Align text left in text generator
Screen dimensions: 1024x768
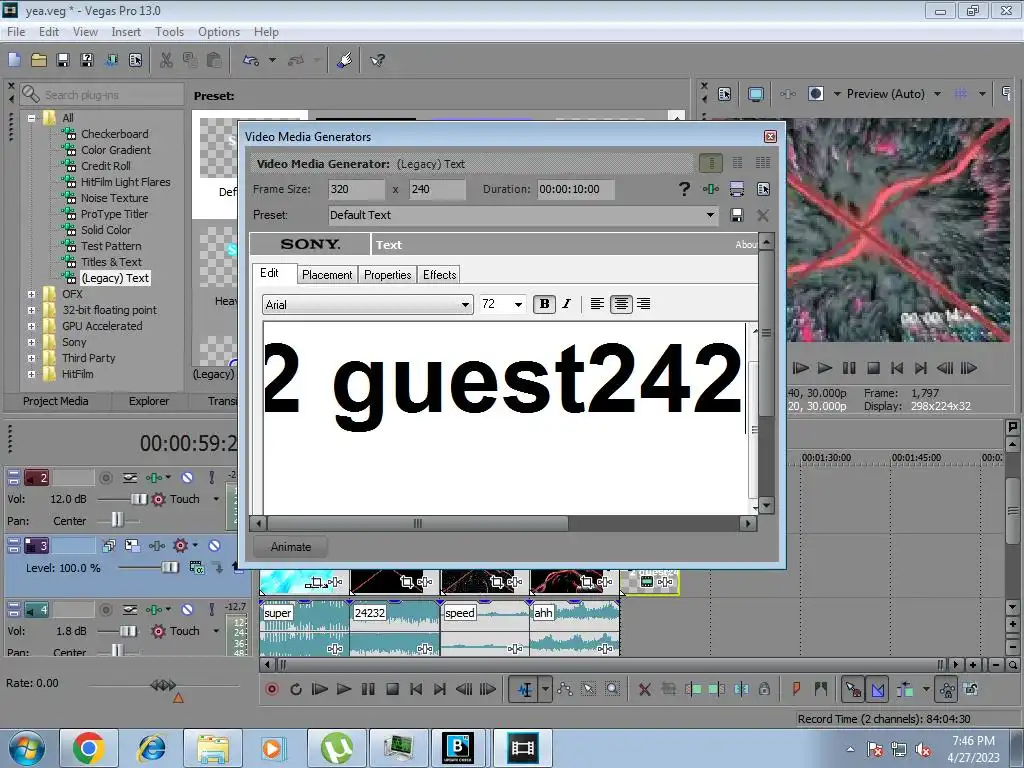coord(597,304)
